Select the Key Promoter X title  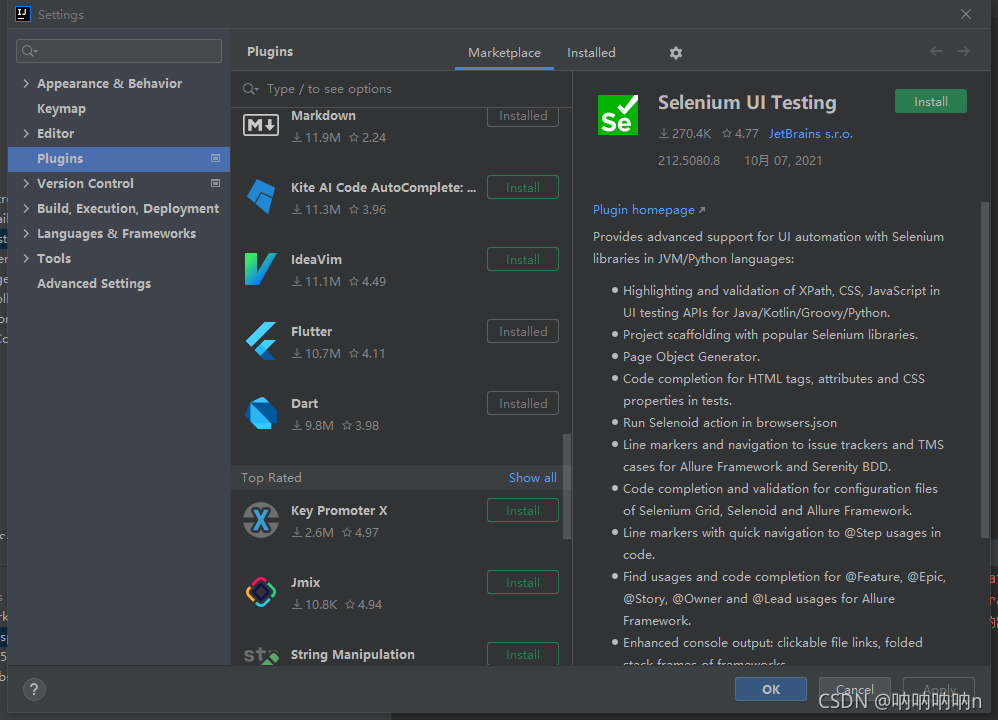click(x=339, y=511)
